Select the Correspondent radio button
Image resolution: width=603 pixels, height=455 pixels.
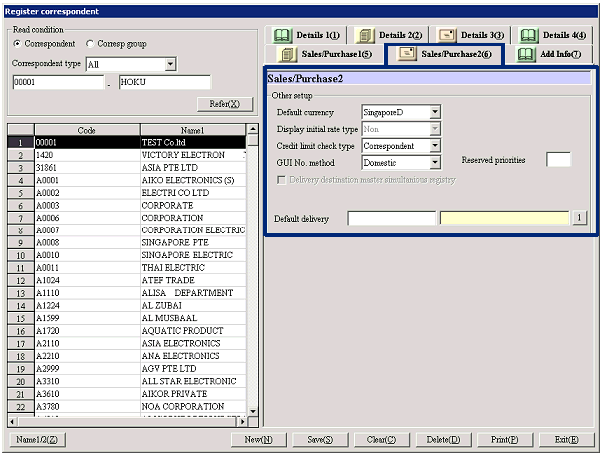pyautogui.click(x=17, y=43)
